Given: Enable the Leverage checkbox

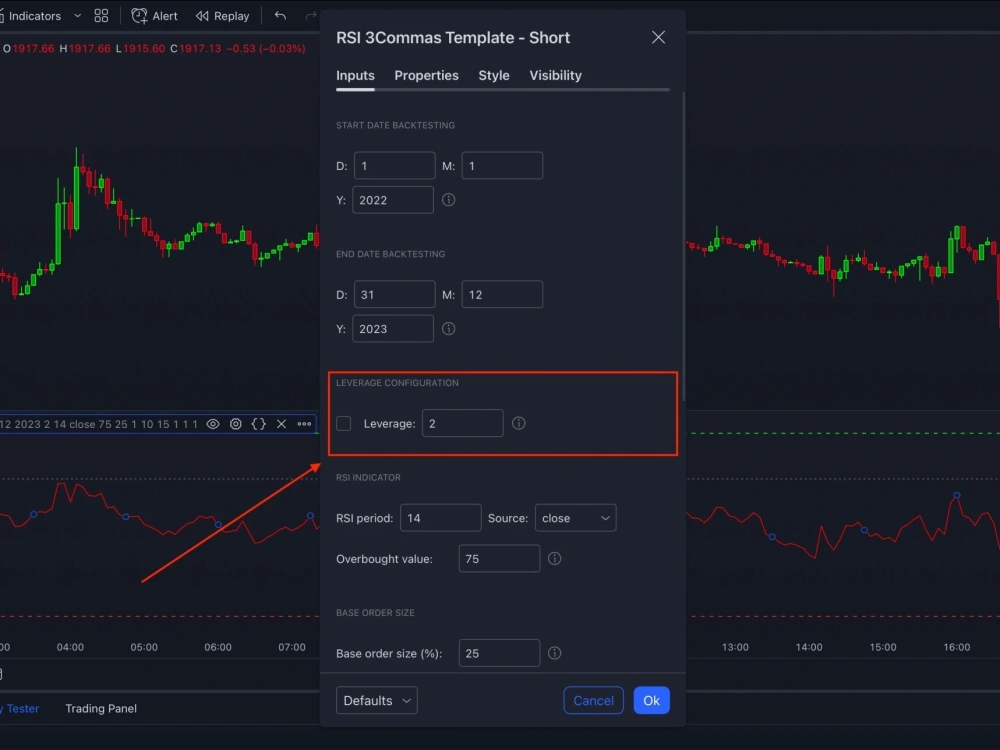Looking at the screenshot, I should coord(344,423).
